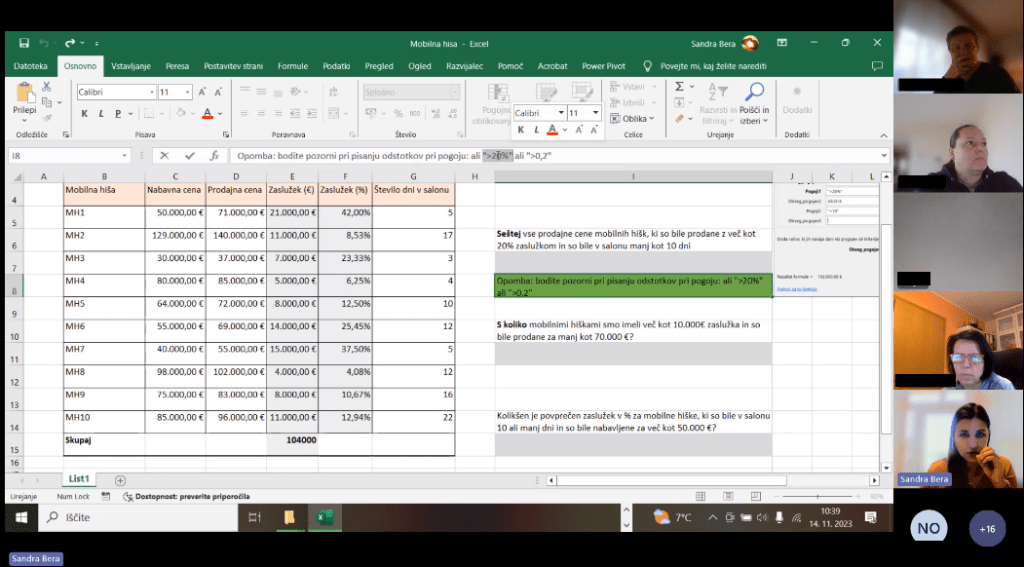Screen dimensions: 1024x567
Task: Switch to the Vstavljanje tab
Action: [131, 66]
